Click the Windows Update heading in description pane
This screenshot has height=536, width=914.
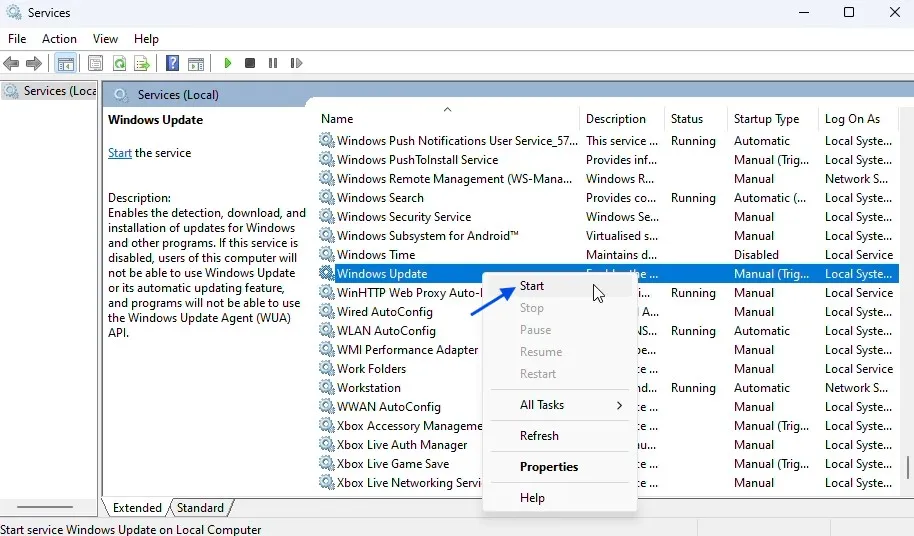pyautogui.click(x=156, y=119)
